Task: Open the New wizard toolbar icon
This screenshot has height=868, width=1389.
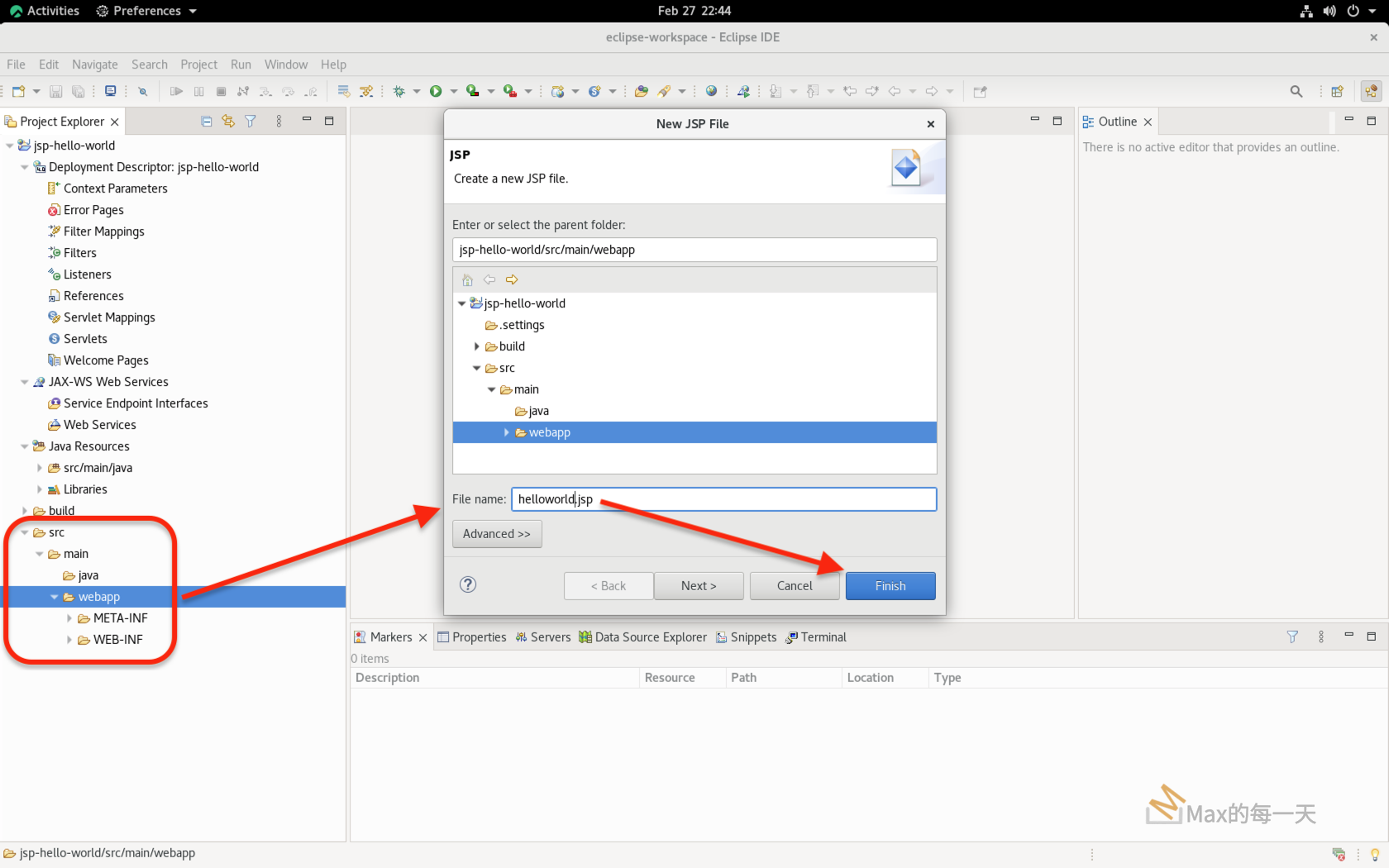Action: pyautogui.click(x=17, y=91)
